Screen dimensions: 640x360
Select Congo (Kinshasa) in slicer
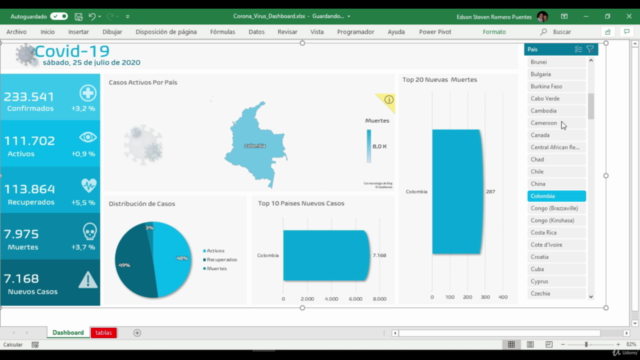click(557, 220)
